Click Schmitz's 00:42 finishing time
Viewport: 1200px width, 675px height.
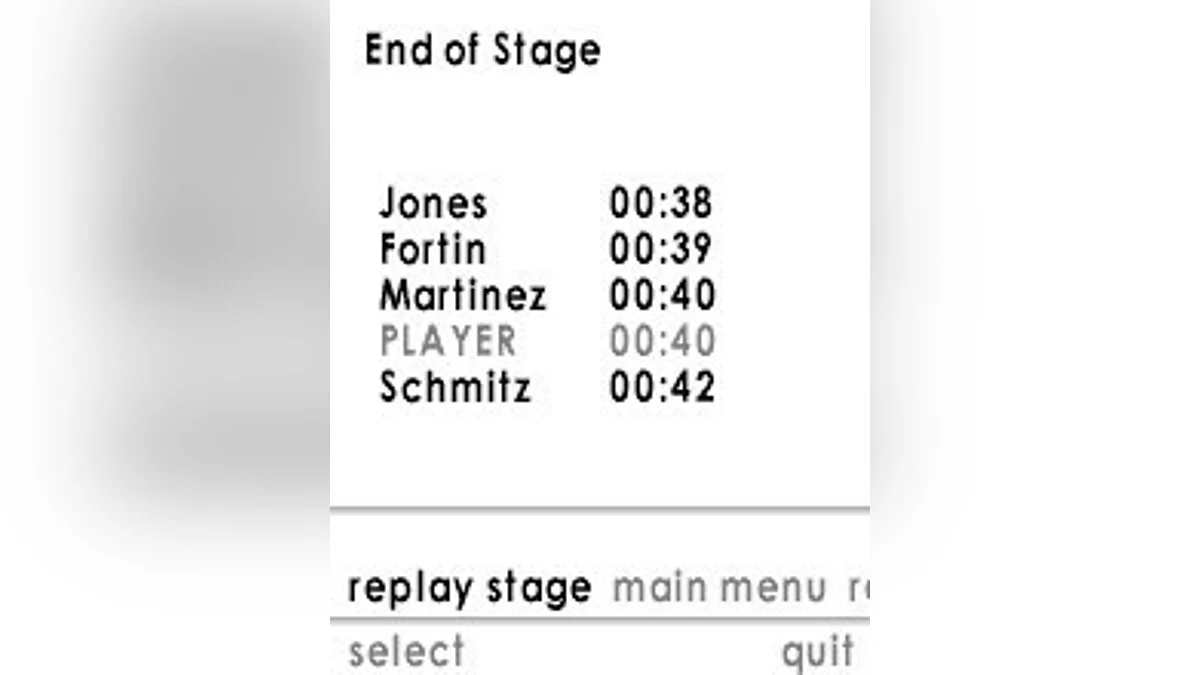[x=662, y=388]
